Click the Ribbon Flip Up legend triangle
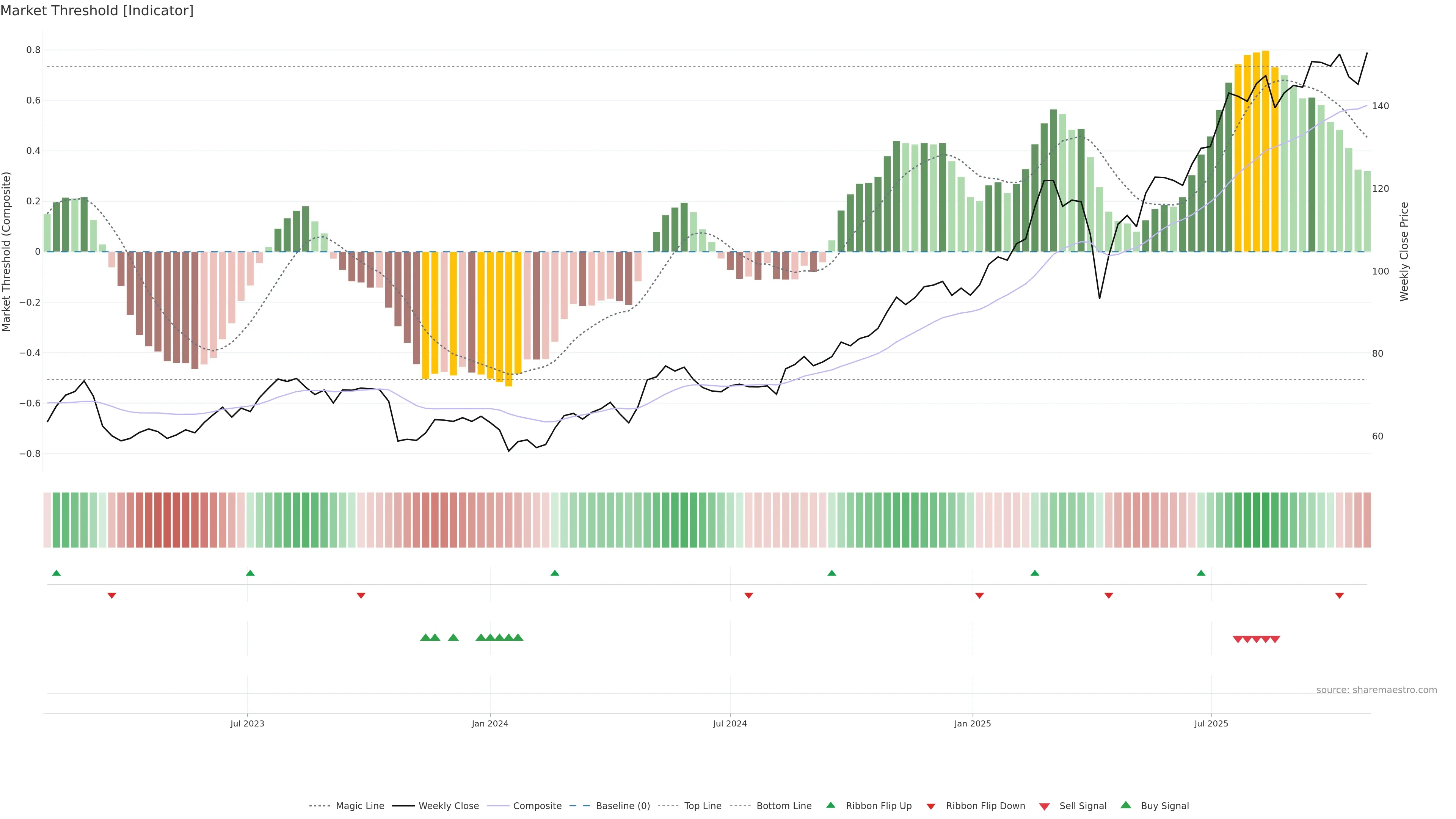This screenshot has height=819, width=1456. (830, 805)
